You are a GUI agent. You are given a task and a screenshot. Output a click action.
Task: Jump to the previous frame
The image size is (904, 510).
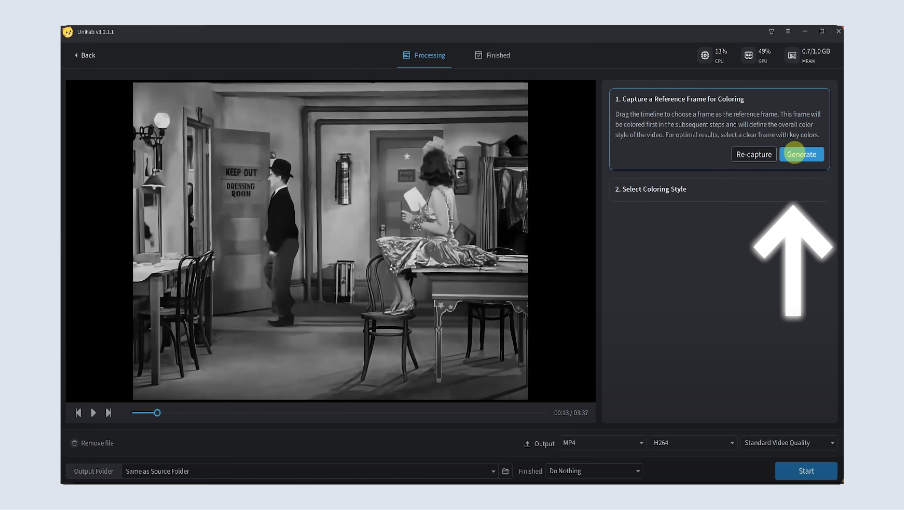tap(78, 413)
